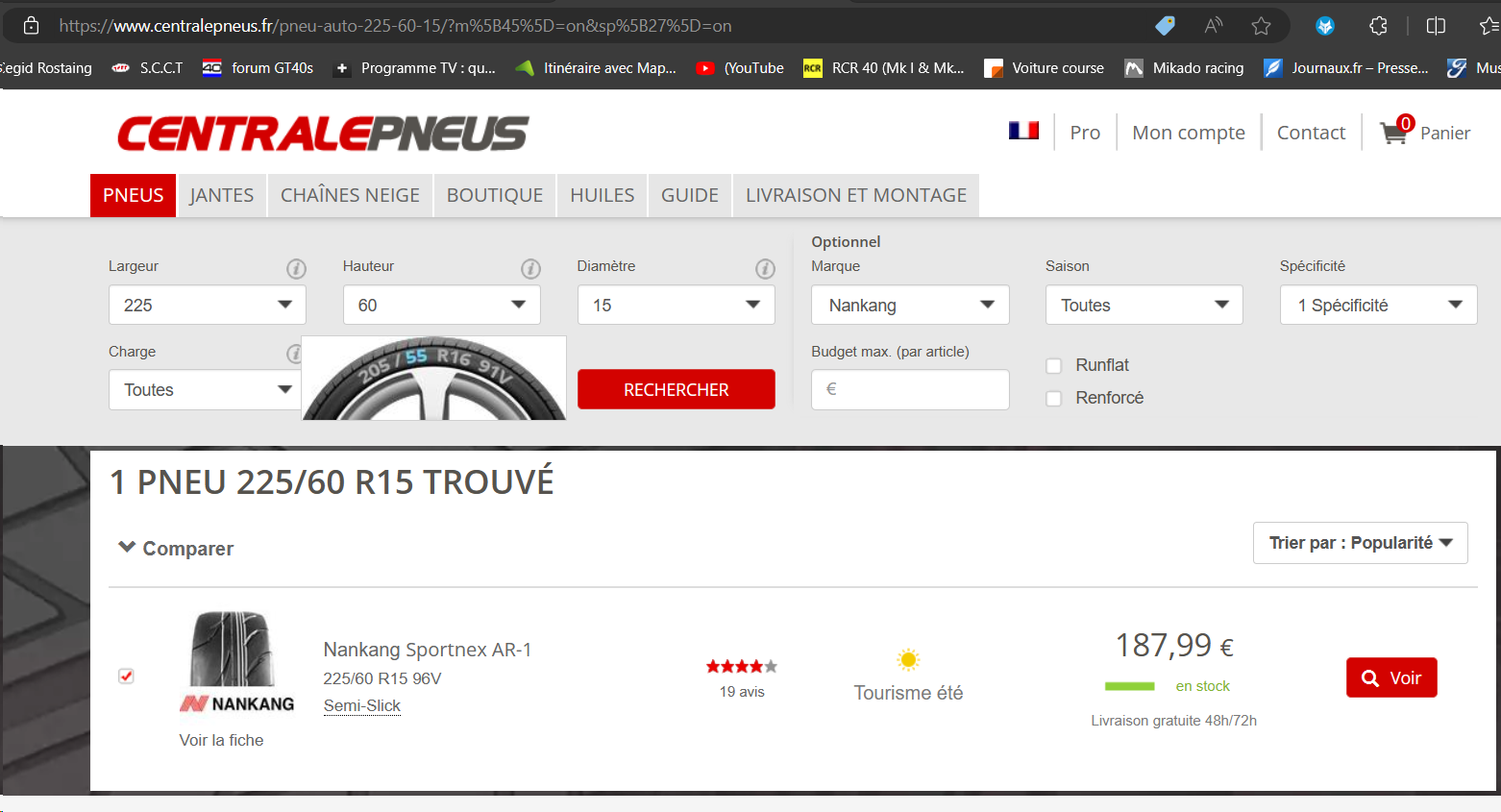This screenshot has width=1501, height=812.
Task: Show Diamètre info tooltip icon
Action: tap(765, 269)
